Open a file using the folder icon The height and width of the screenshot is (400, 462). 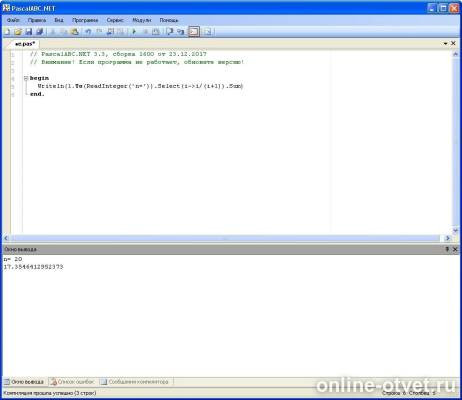18,32
